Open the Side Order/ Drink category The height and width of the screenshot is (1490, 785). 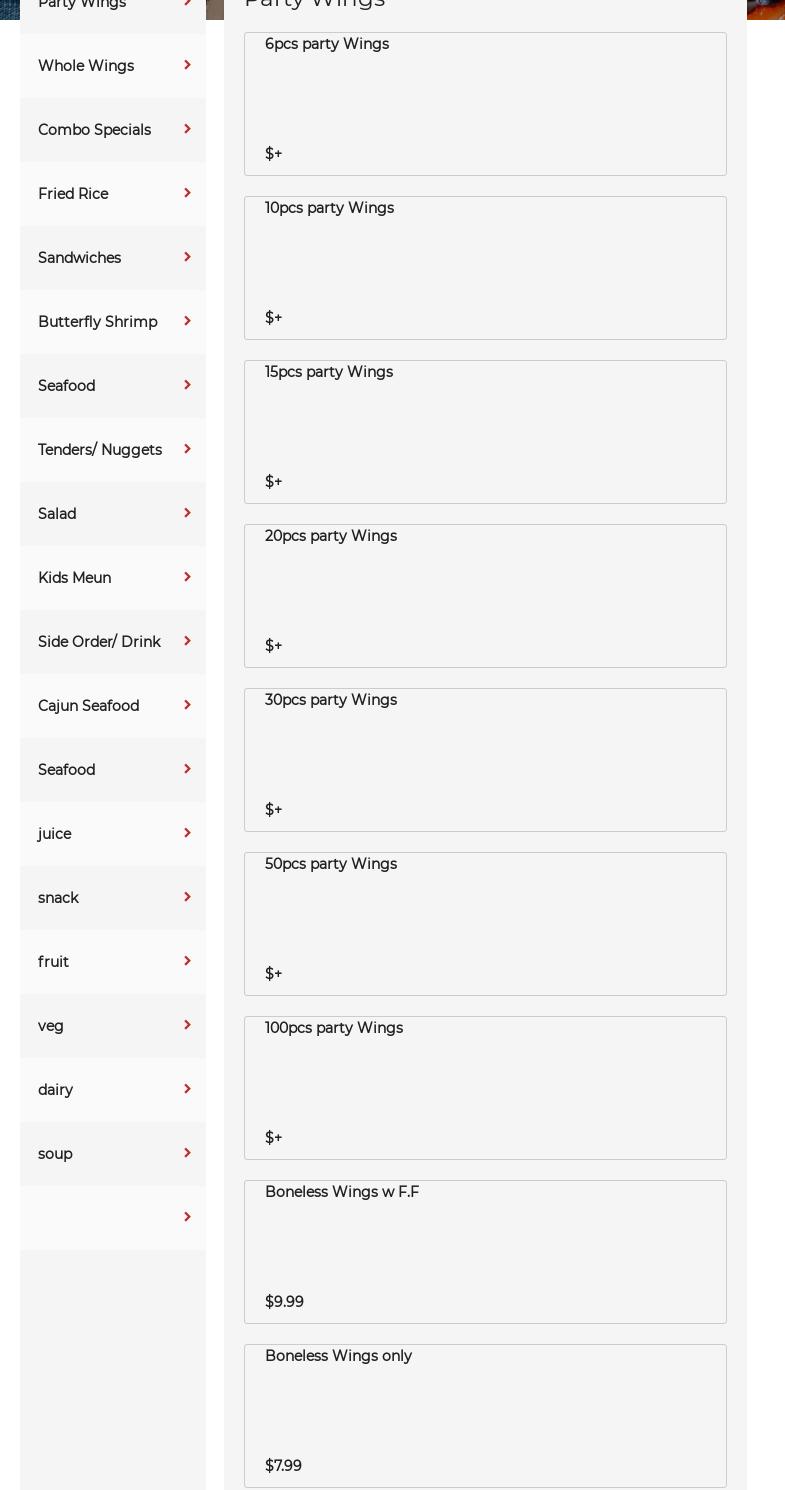pos(99,642)
